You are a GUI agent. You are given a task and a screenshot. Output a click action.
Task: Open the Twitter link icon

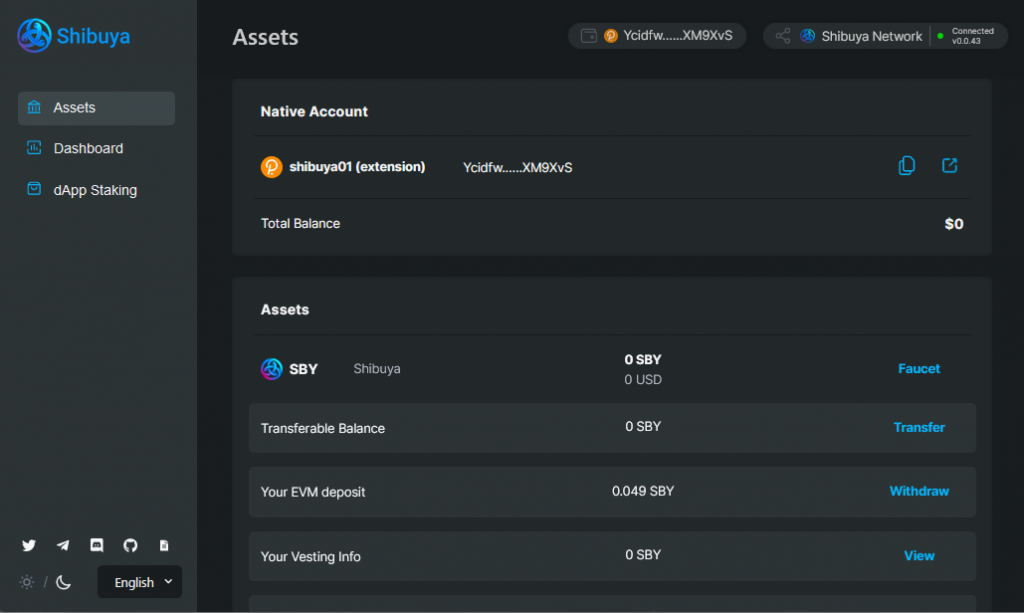[x=29, y=545]
